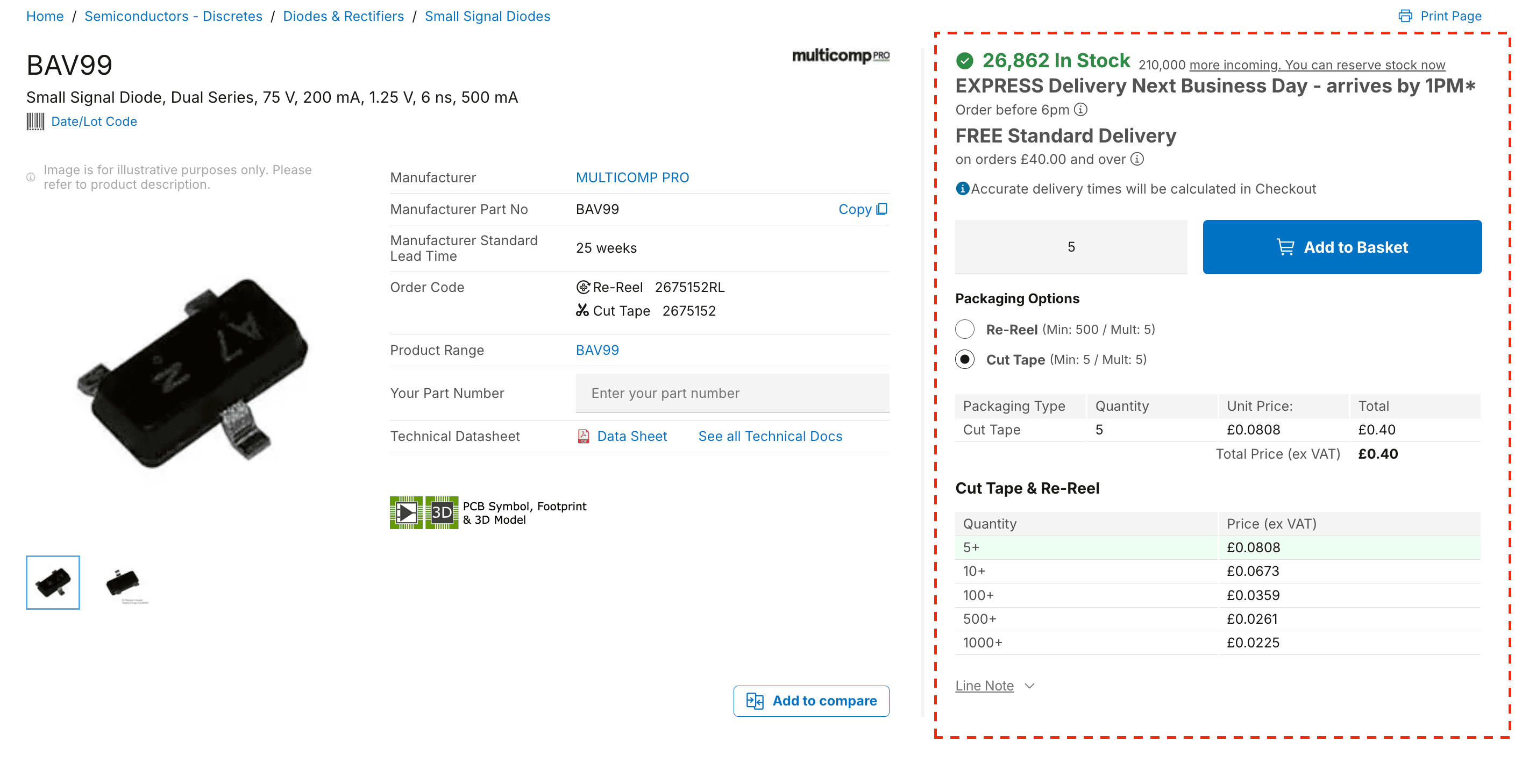Expand the Line Note section
This screenshot has width=1522, height=784.
995,686
